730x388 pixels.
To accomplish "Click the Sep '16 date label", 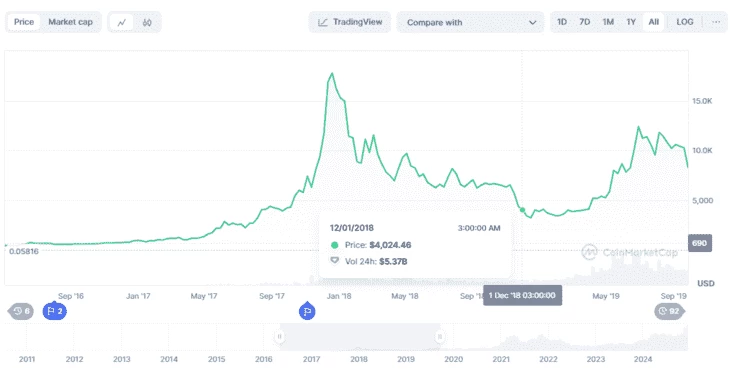I will coord(71,296).
